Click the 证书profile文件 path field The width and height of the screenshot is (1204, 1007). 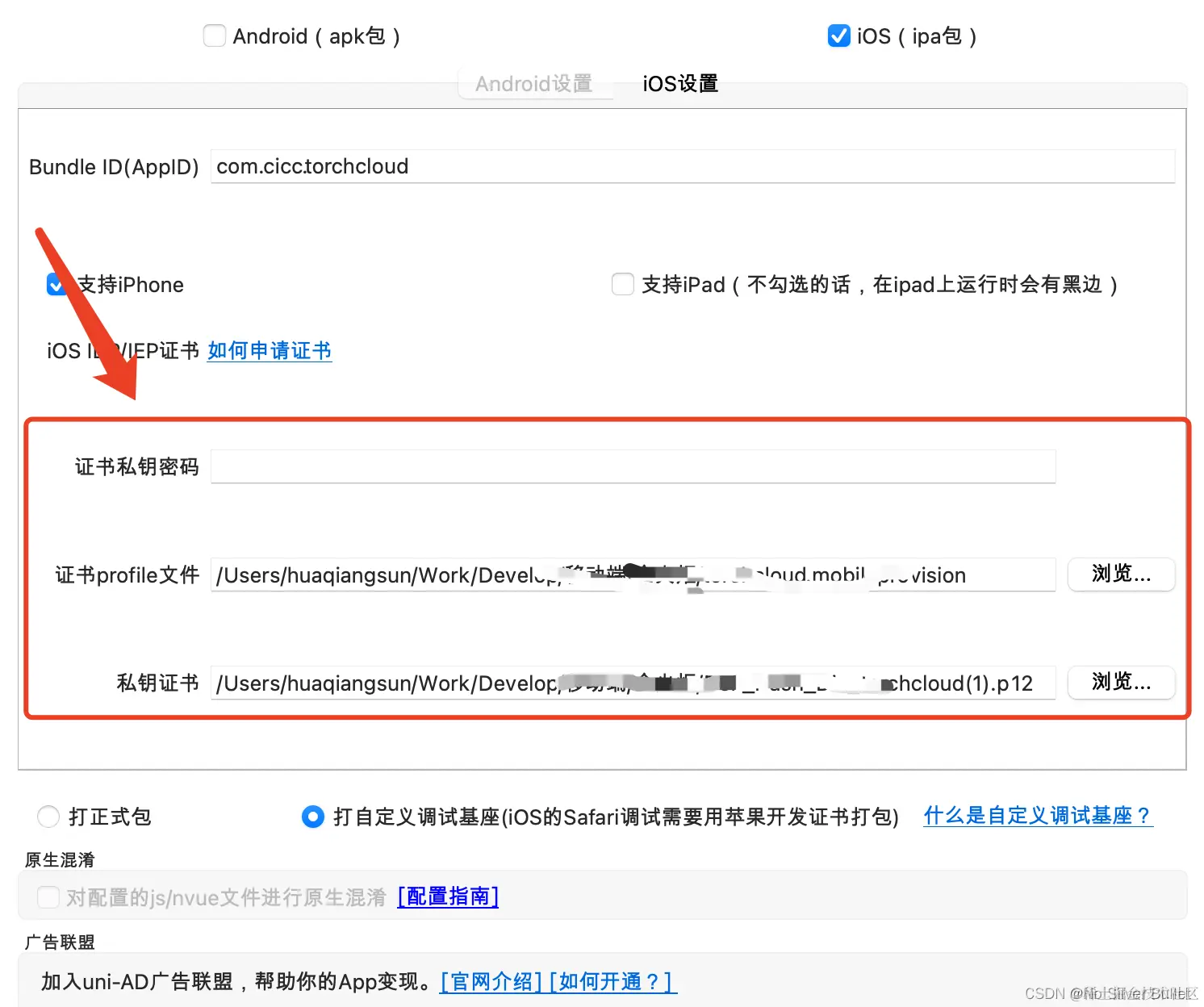[x=633, y=575]
